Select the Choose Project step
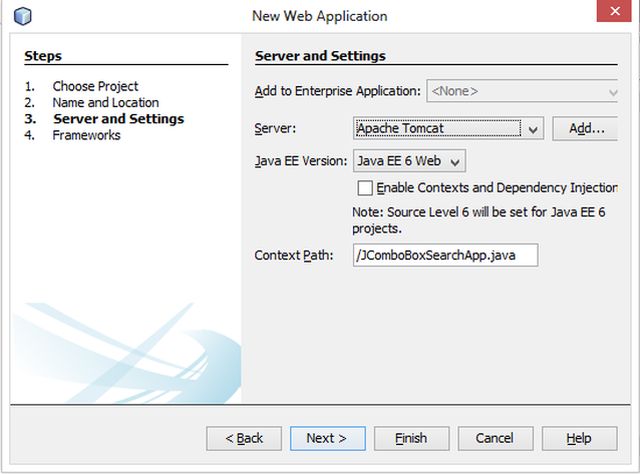The image size is (640, 474). tap(96, 86)
